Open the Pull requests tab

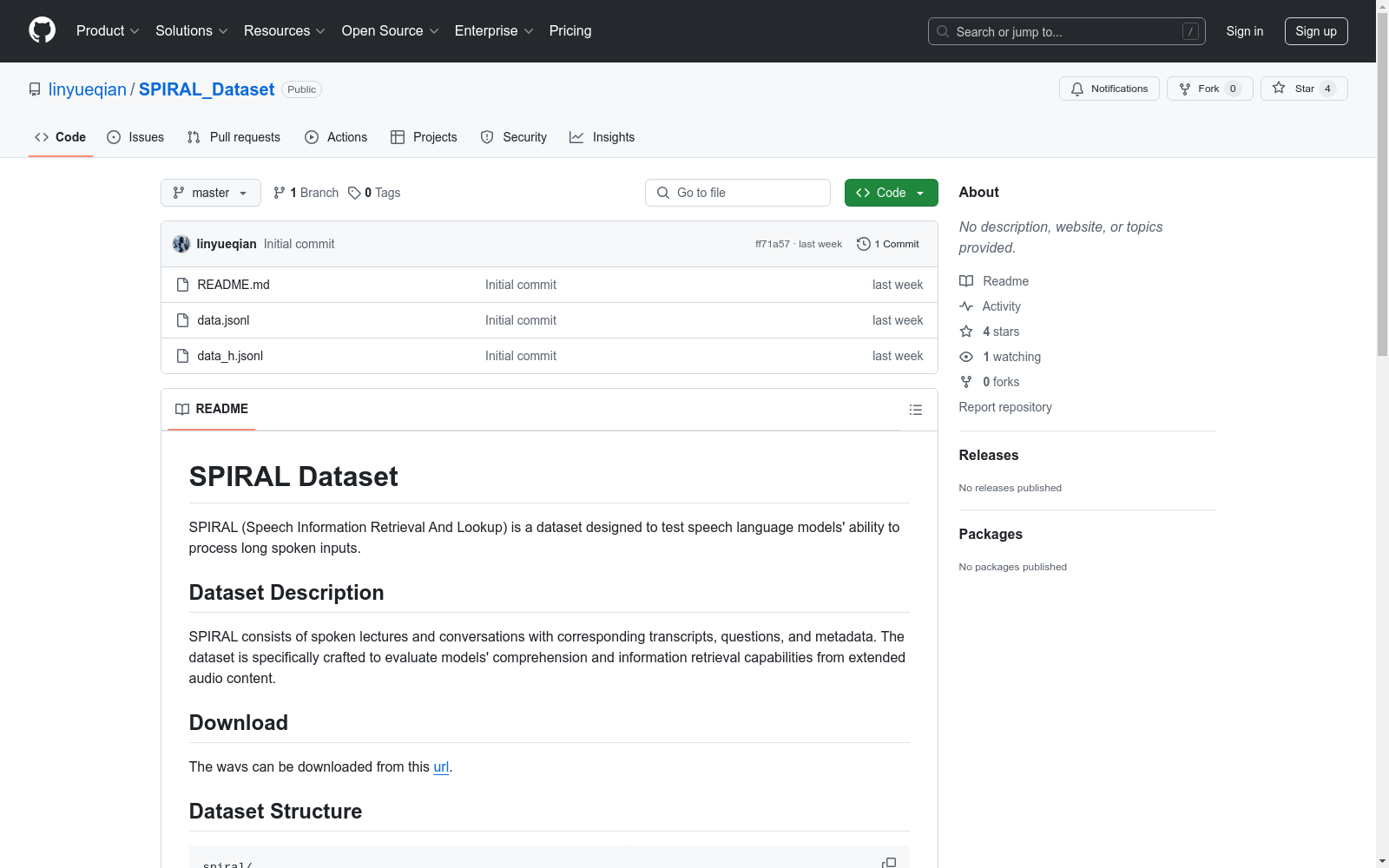[234, 137]
